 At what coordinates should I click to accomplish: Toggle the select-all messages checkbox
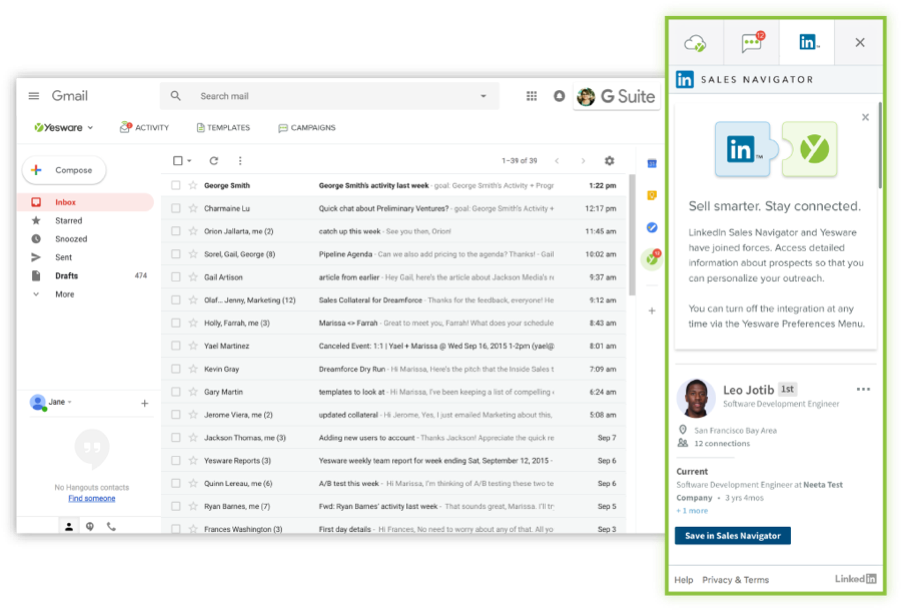[x=178, y=161]
